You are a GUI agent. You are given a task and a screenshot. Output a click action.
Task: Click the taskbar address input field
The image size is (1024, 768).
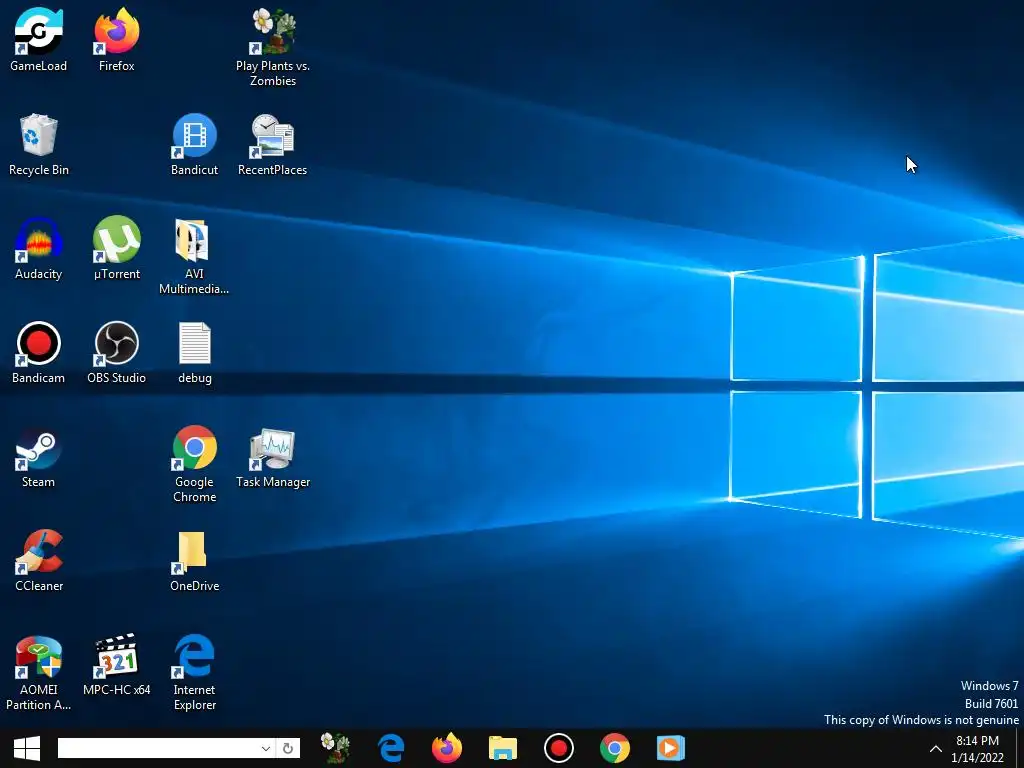tap(159, 748)
